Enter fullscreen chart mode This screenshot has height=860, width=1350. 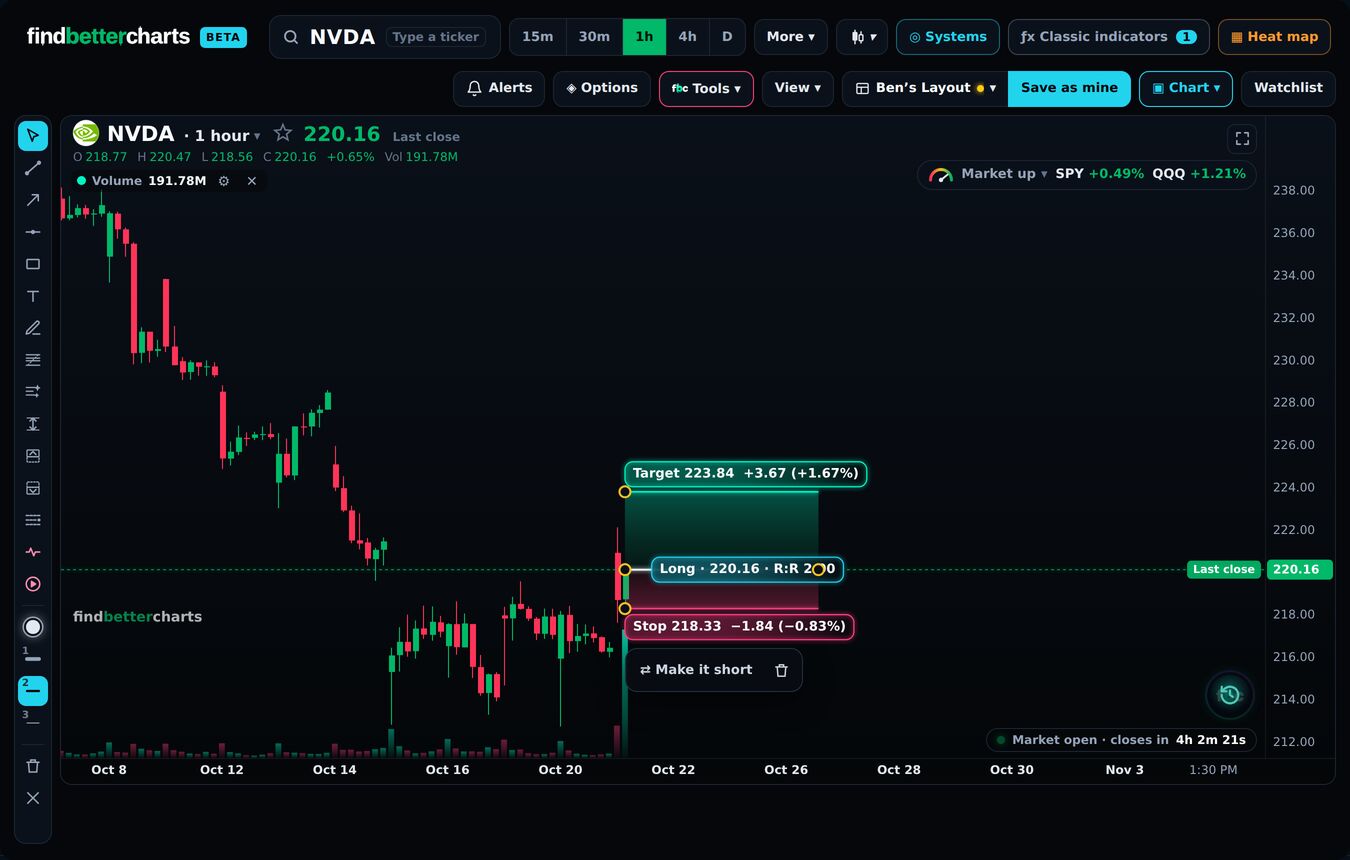(1242, 139)
